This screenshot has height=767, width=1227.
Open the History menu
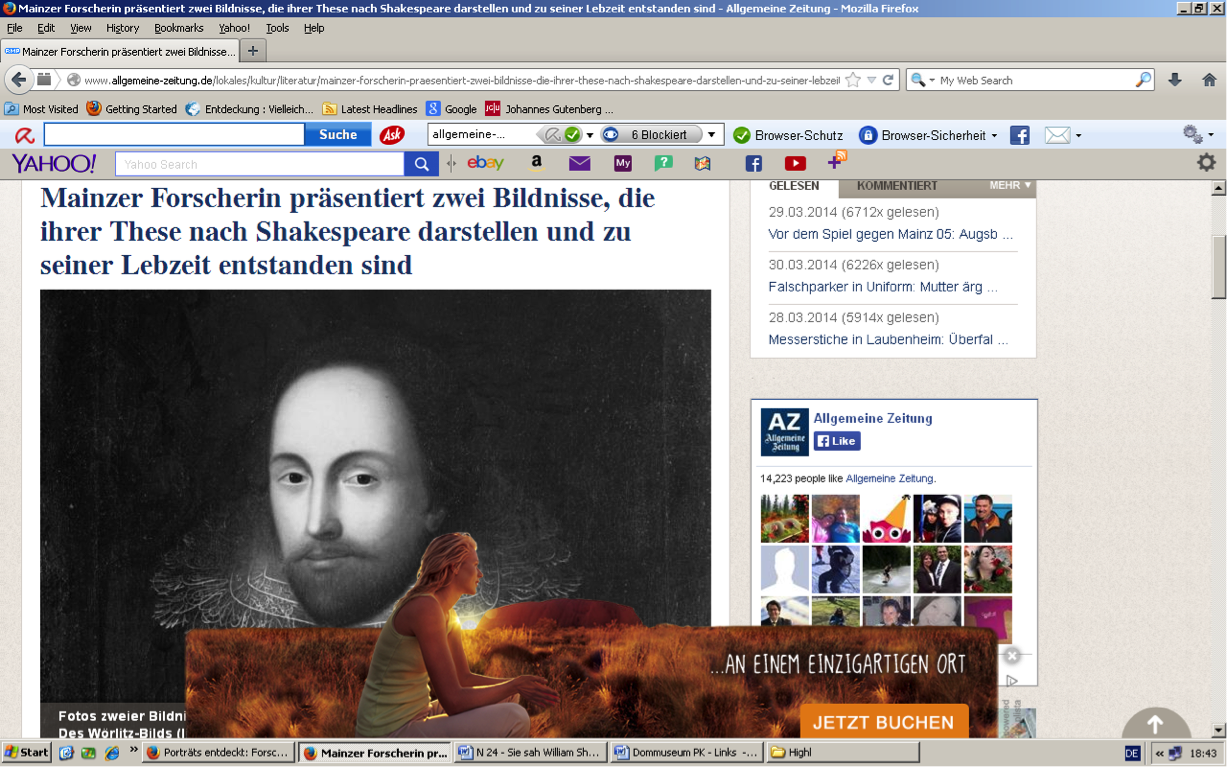(x=122, y=28)
